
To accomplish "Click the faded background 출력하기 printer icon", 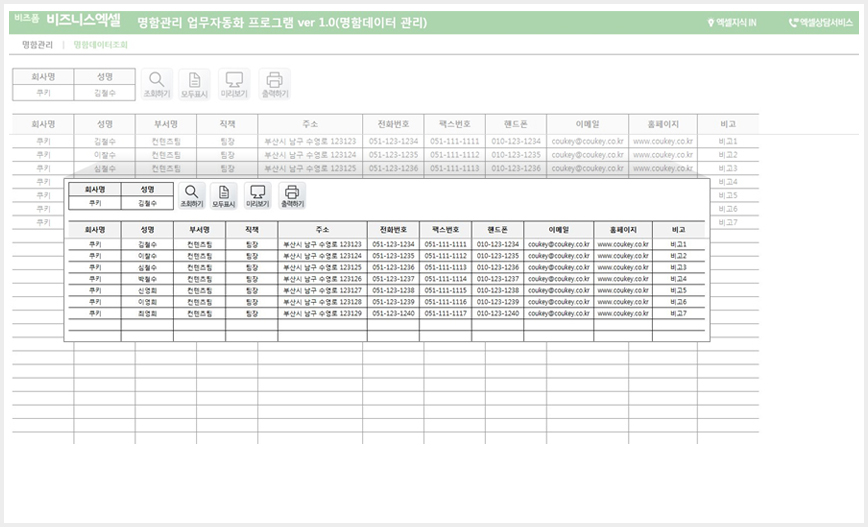I will pos(275,84).
